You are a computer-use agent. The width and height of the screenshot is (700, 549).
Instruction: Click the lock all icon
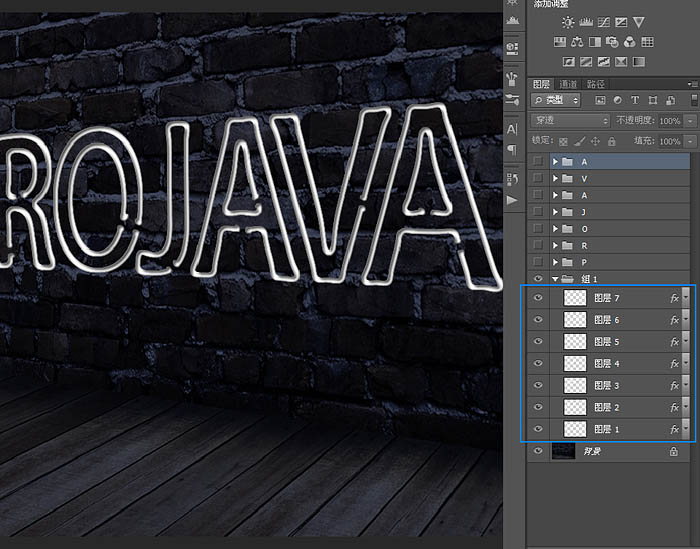(x=611, y=141)
